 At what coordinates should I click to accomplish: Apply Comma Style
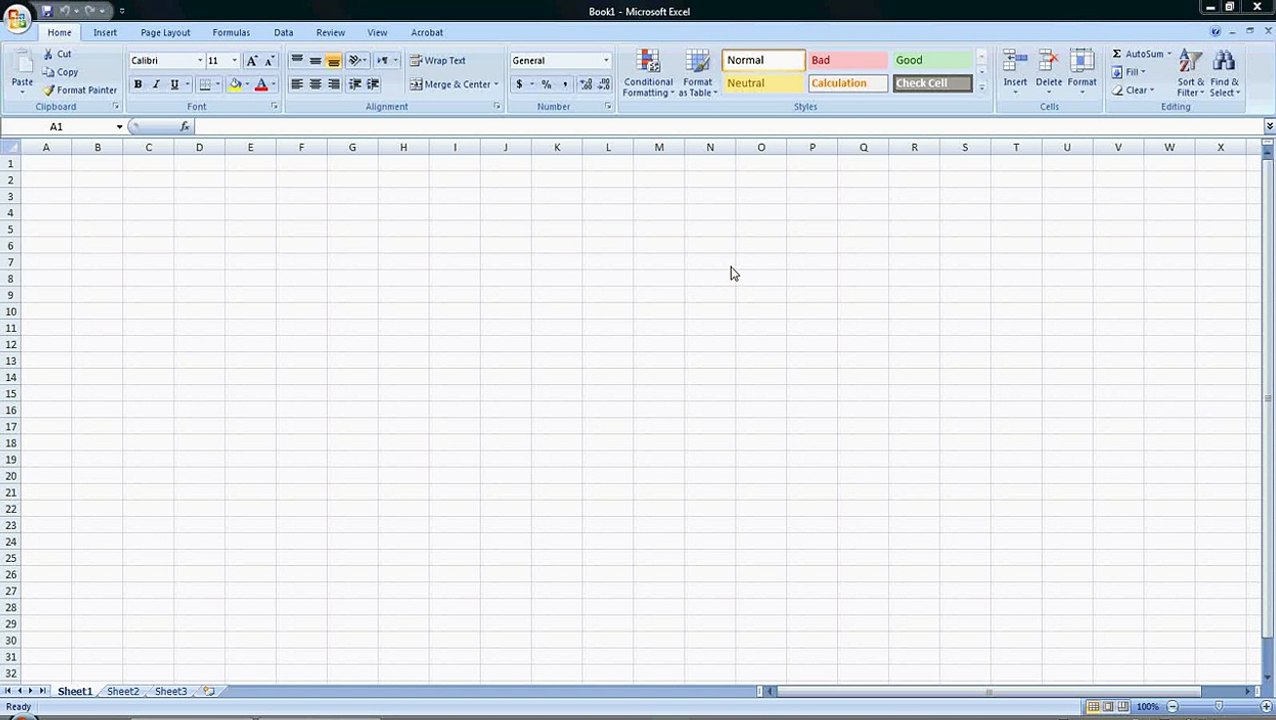pyautogui.click(x=564, y=85)
